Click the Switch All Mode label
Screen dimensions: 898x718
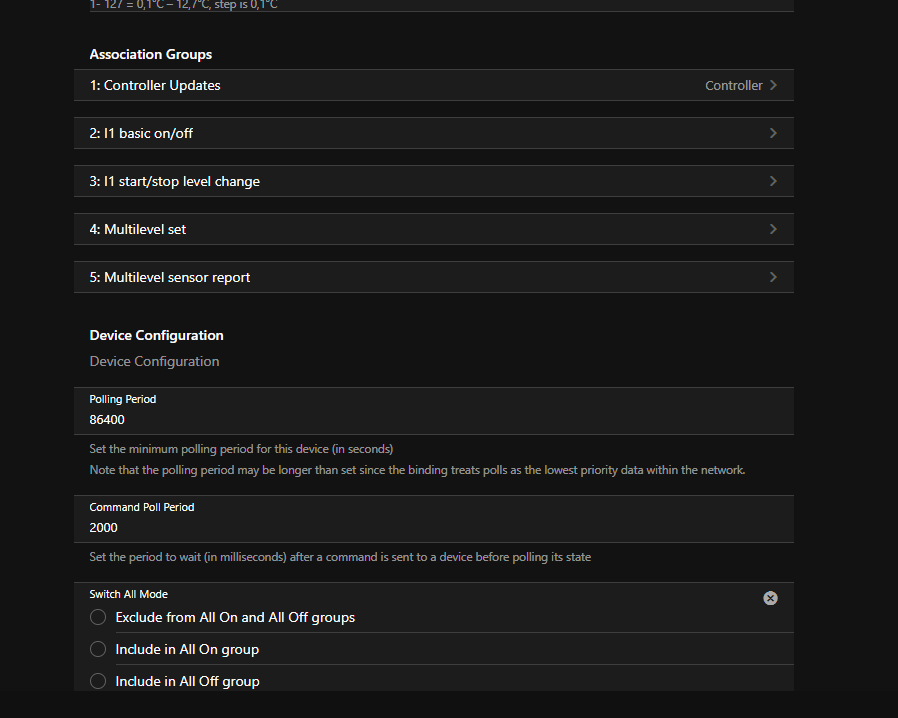click(x=128, y=594)
